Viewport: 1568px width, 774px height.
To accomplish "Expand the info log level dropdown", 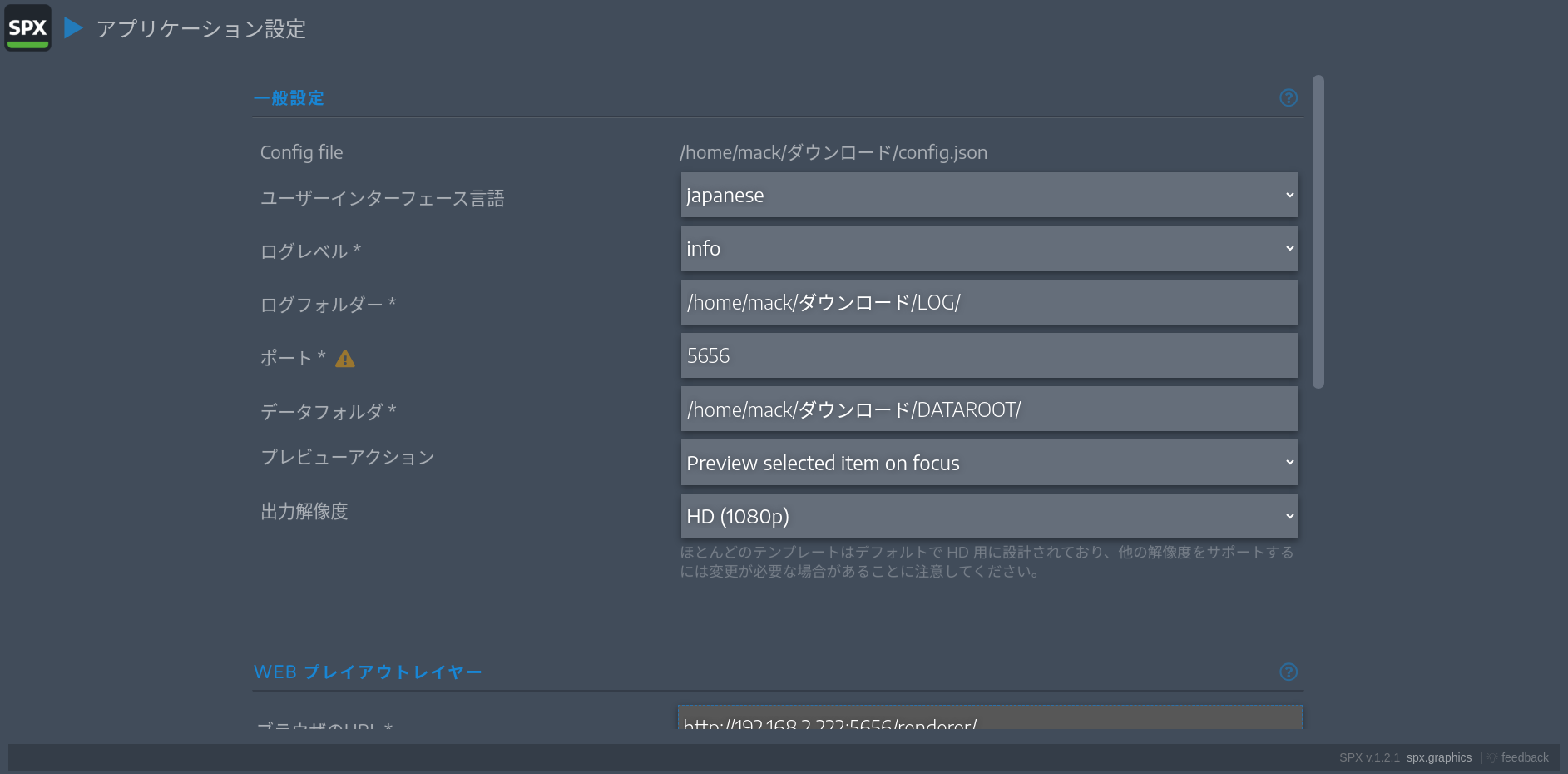I will (989, 248).
